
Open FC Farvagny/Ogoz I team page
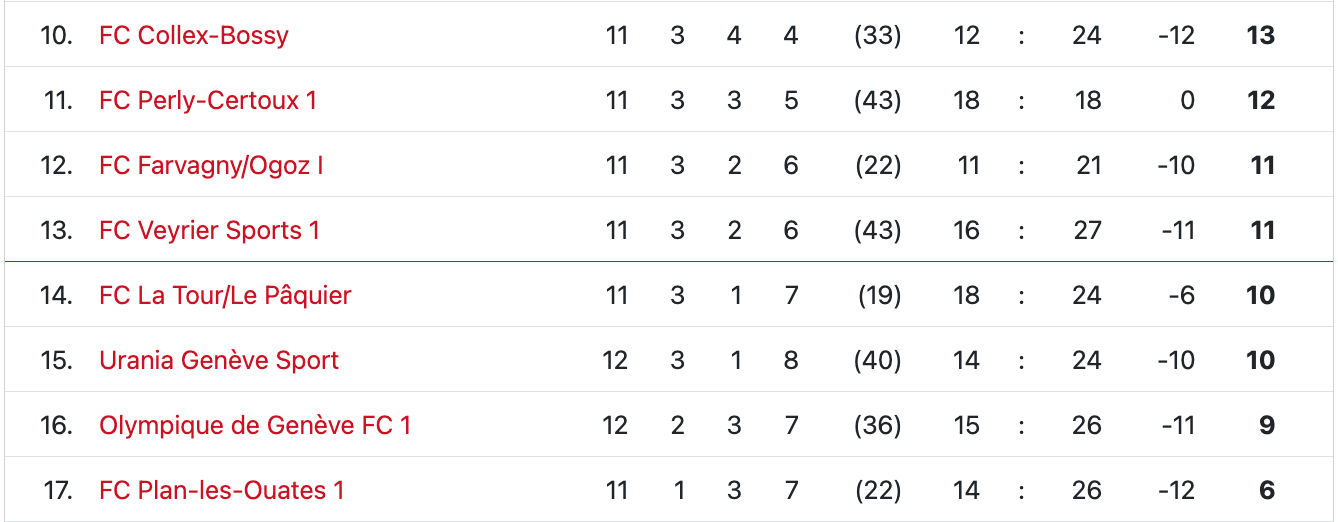click(x=211, y=165)
